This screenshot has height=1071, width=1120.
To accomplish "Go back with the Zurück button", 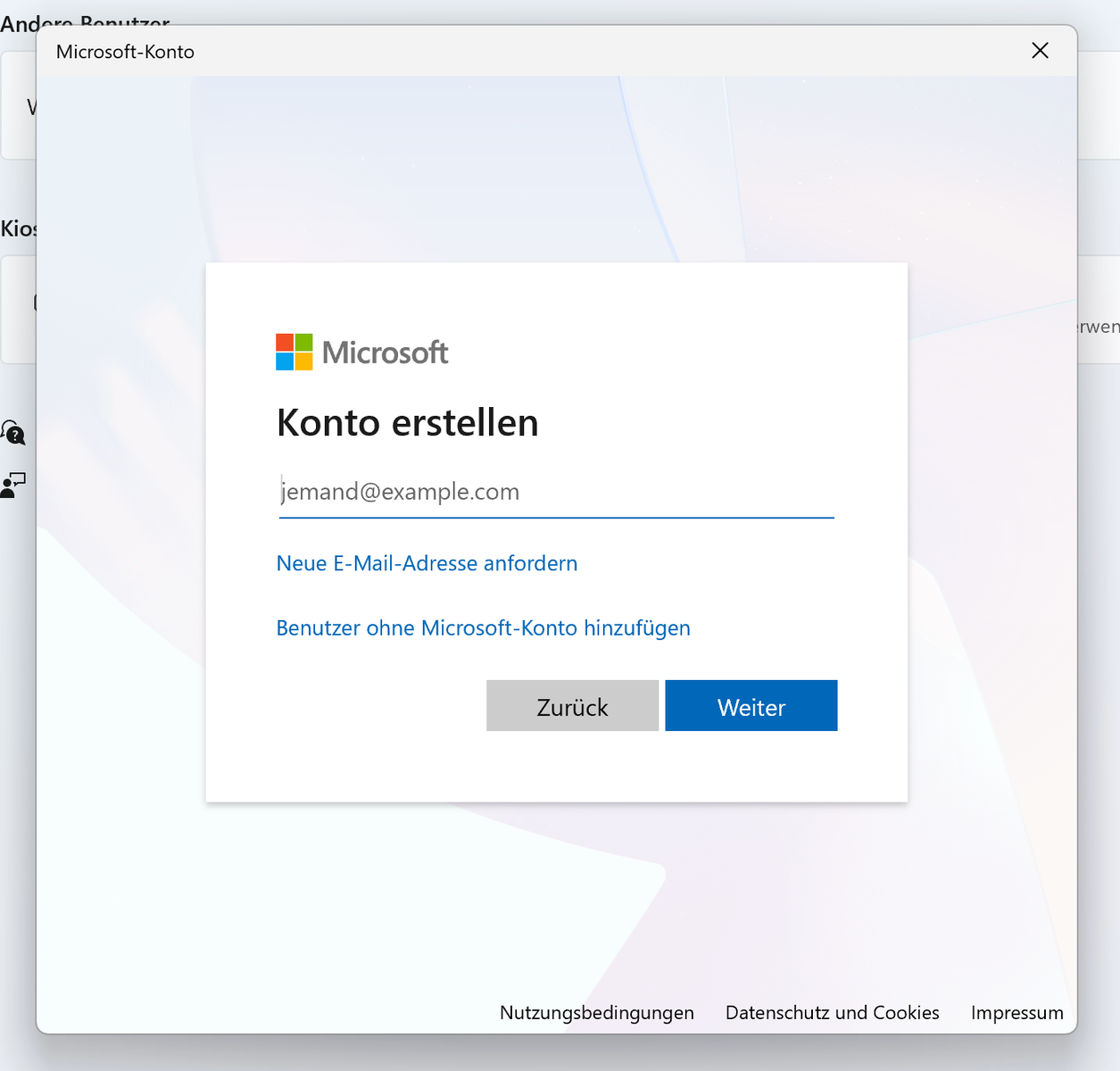I will 572,706.
